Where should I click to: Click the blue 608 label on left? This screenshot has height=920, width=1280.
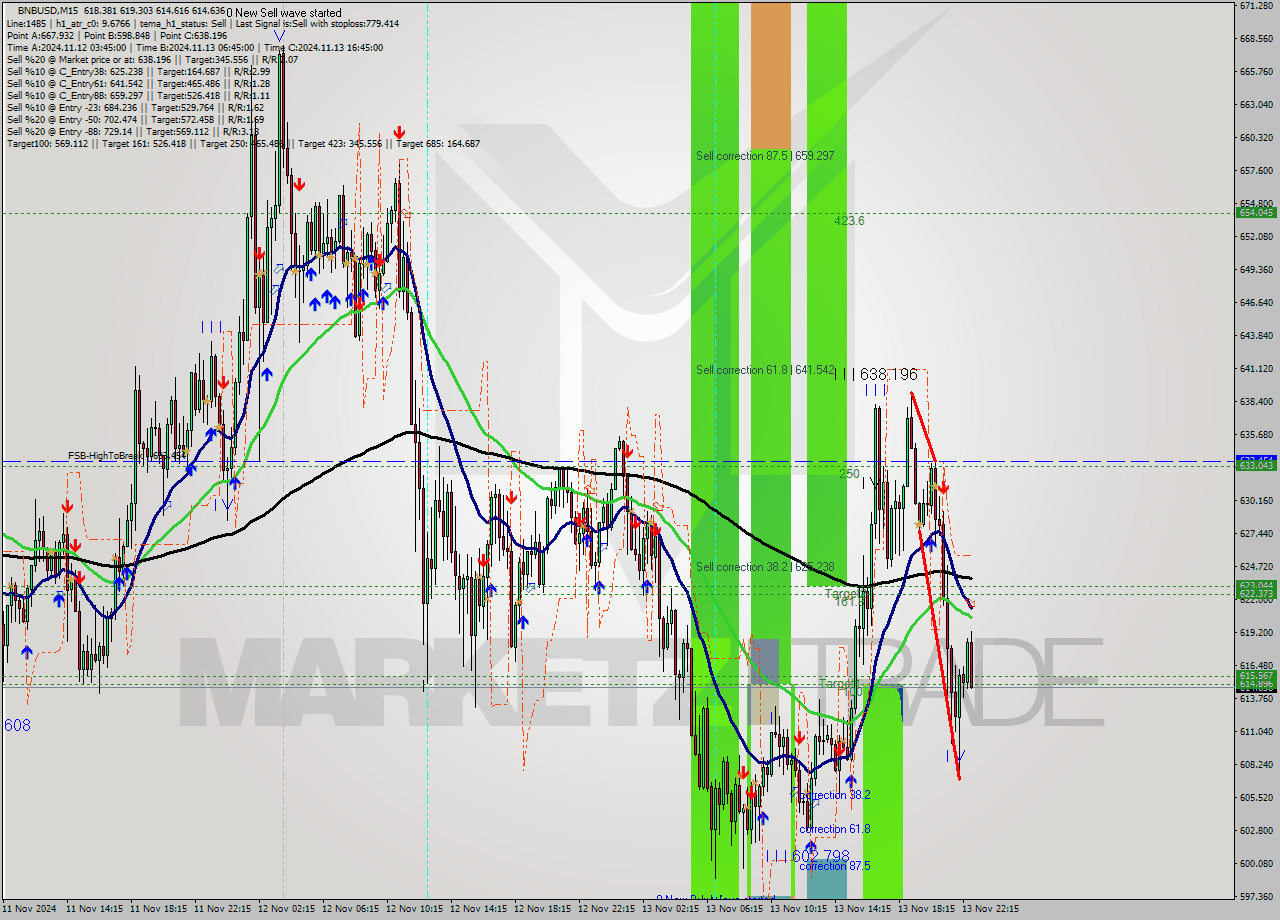17,725
